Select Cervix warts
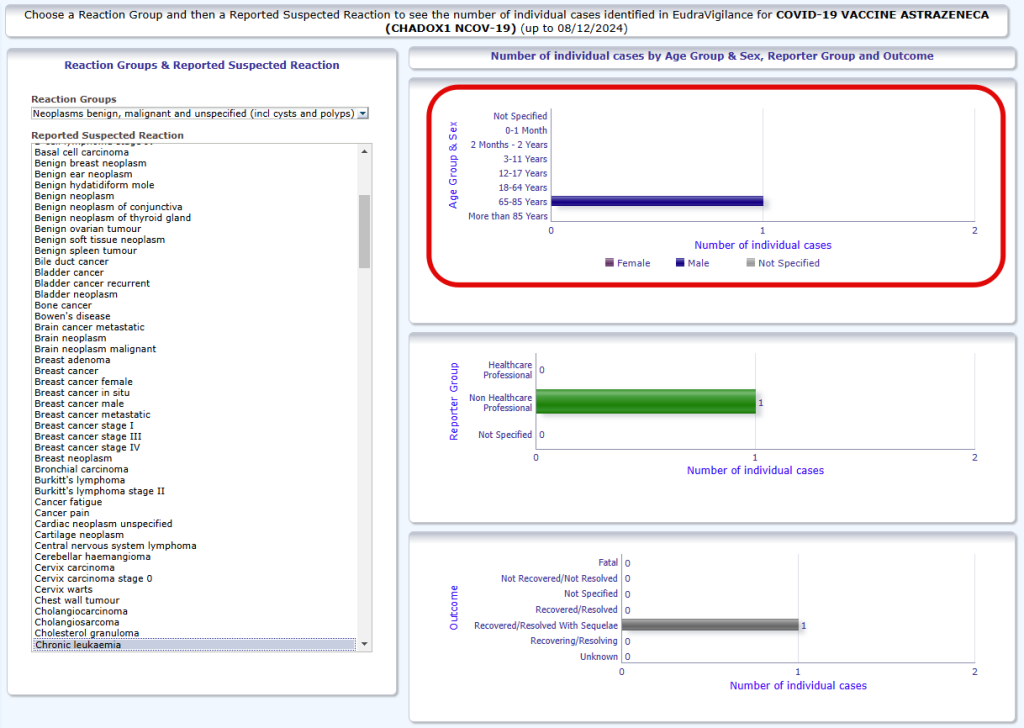 pyautogui.click(x=63, y=590)
